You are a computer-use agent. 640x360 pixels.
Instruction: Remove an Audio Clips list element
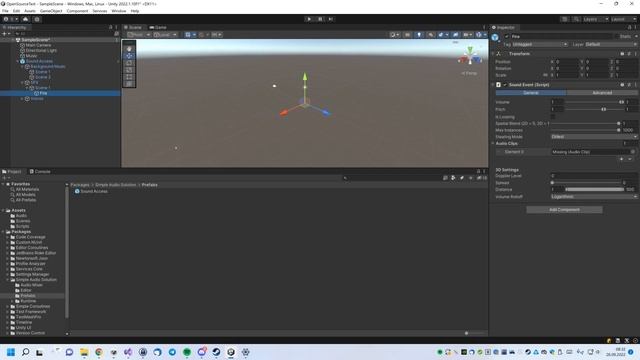click(630, 159)
